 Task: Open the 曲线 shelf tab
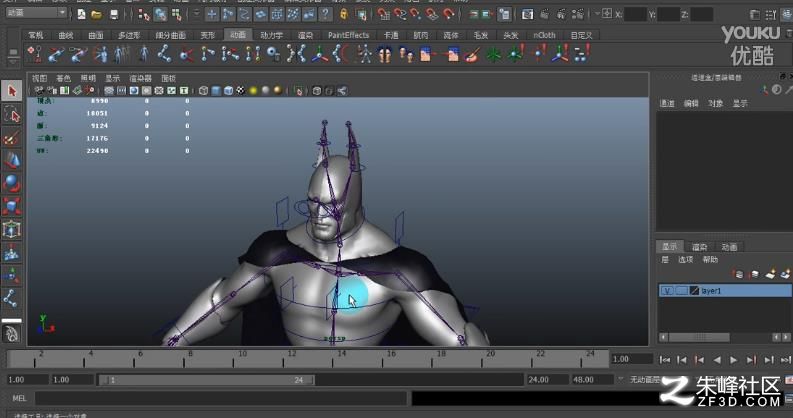[65, 35]
